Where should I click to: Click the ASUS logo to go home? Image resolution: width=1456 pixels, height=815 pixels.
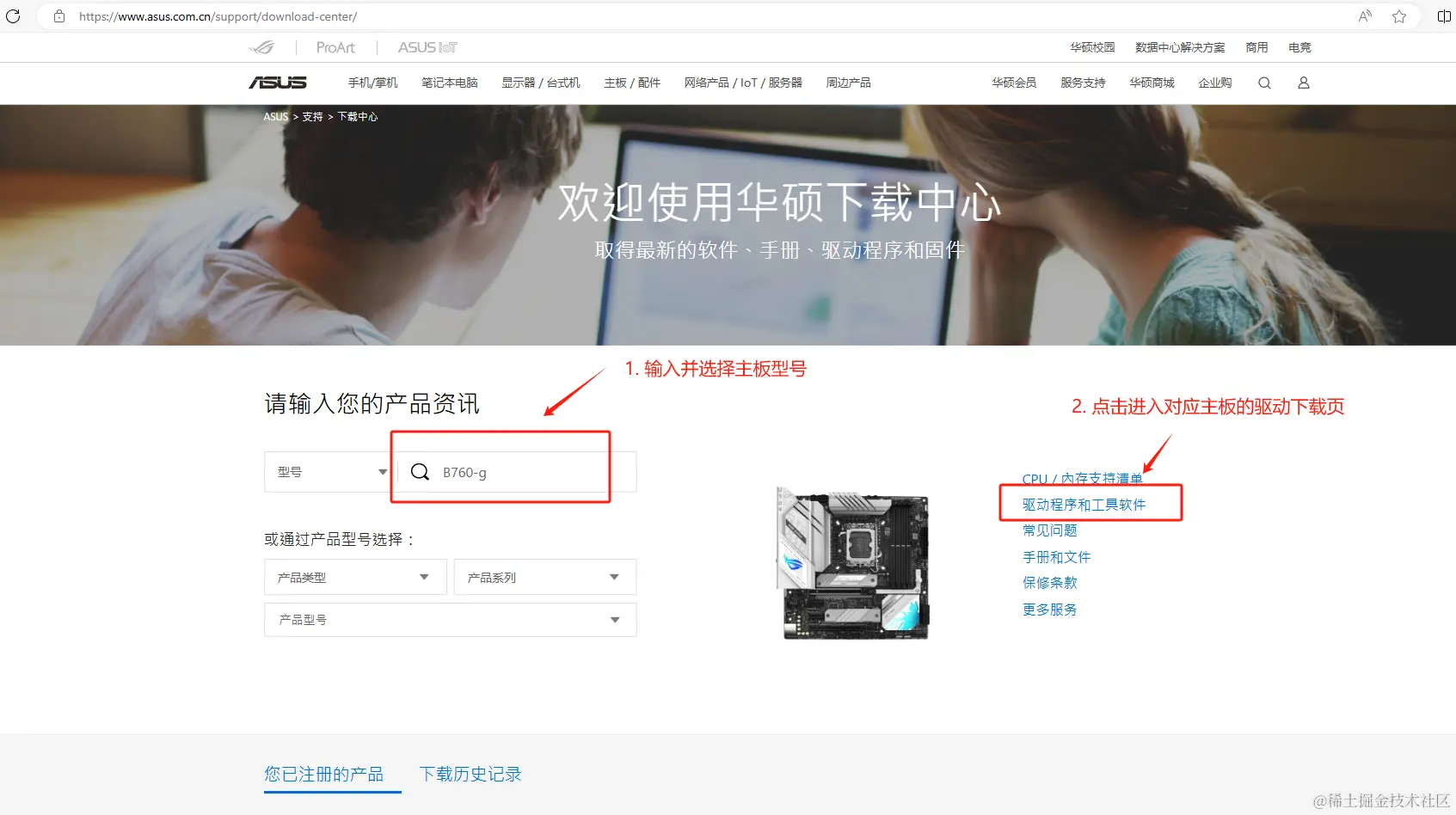[x=276, y=83]
